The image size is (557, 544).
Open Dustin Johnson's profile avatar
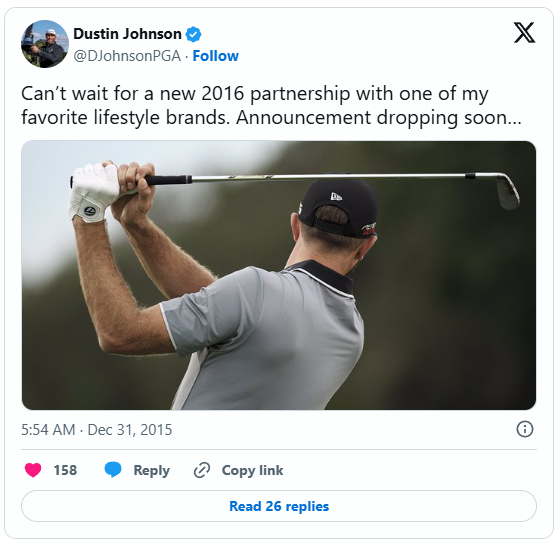click(45, 44)
